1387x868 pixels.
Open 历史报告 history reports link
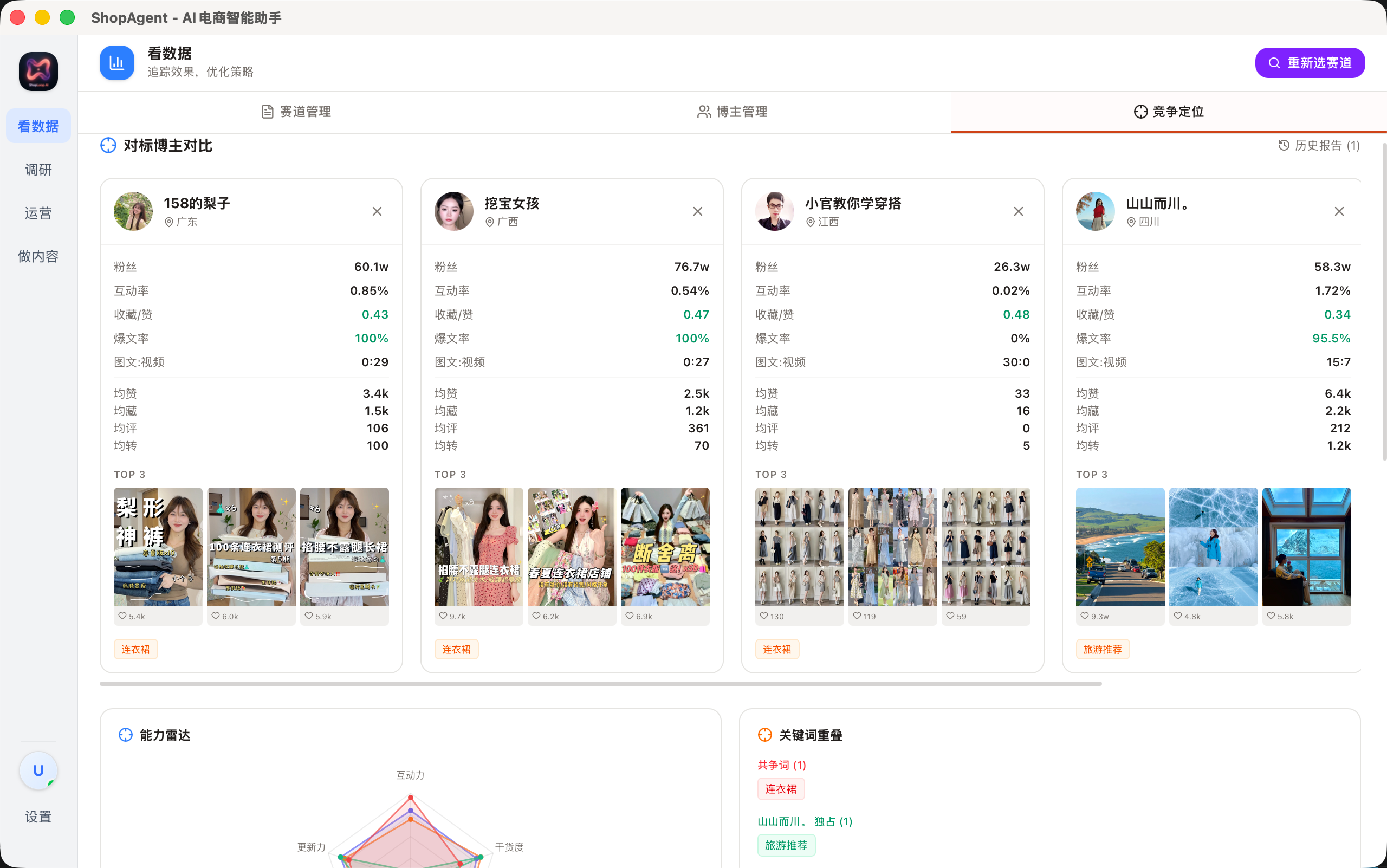pyautogui.click(x=1319, y=145)
